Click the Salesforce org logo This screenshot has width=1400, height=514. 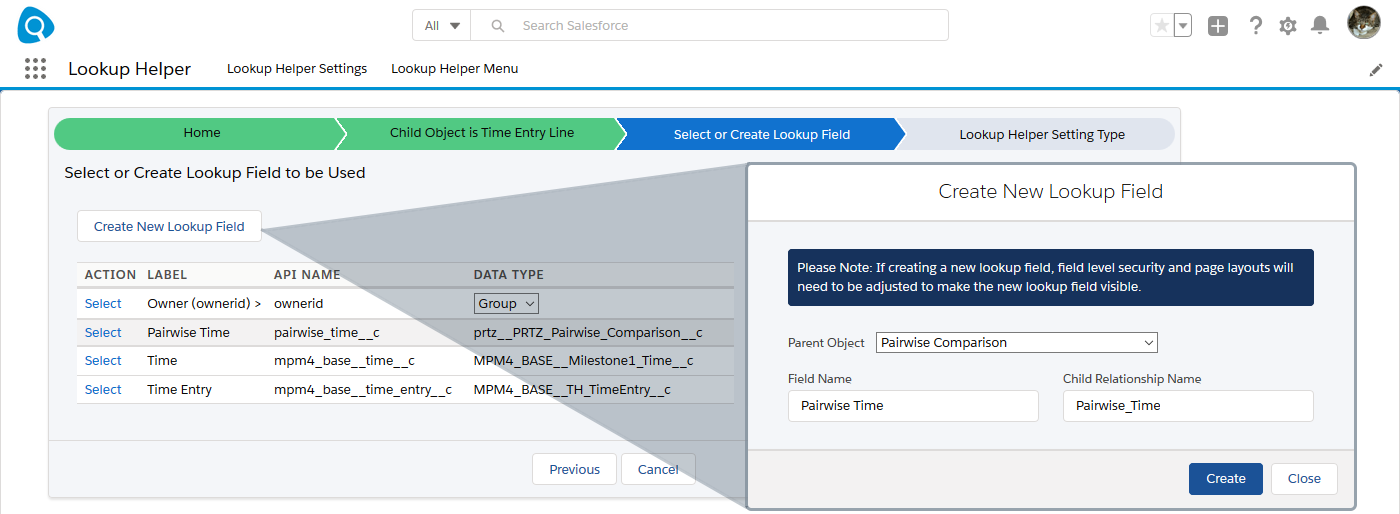(x=36, y=25)
